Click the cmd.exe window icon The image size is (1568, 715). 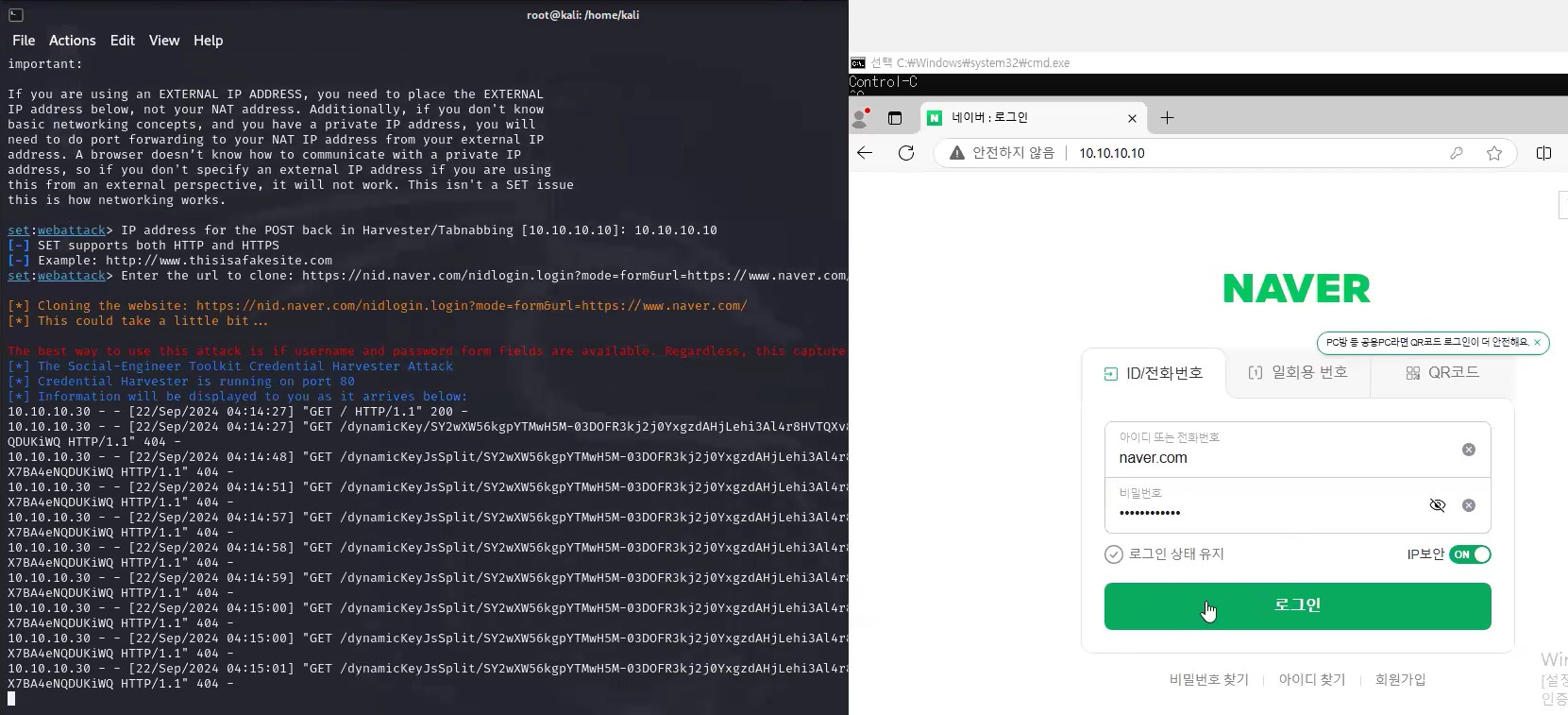coord(857,62)
